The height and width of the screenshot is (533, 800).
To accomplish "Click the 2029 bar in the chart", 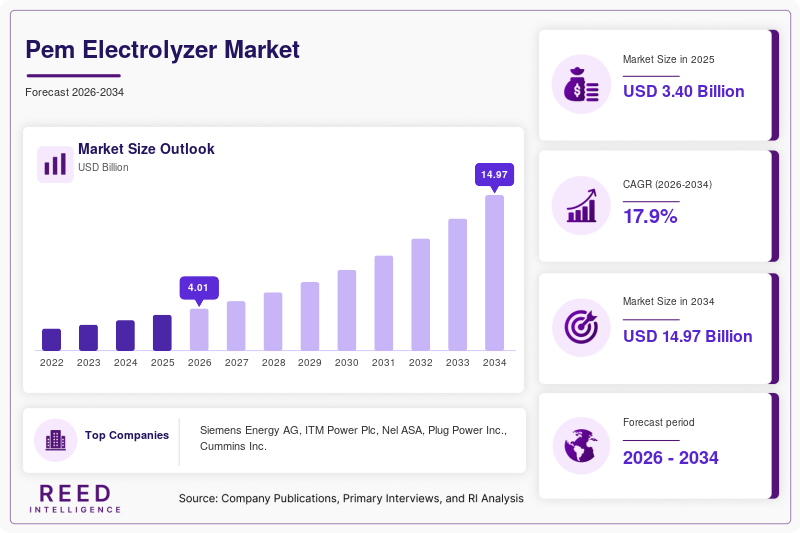I will tap(310, 316).
